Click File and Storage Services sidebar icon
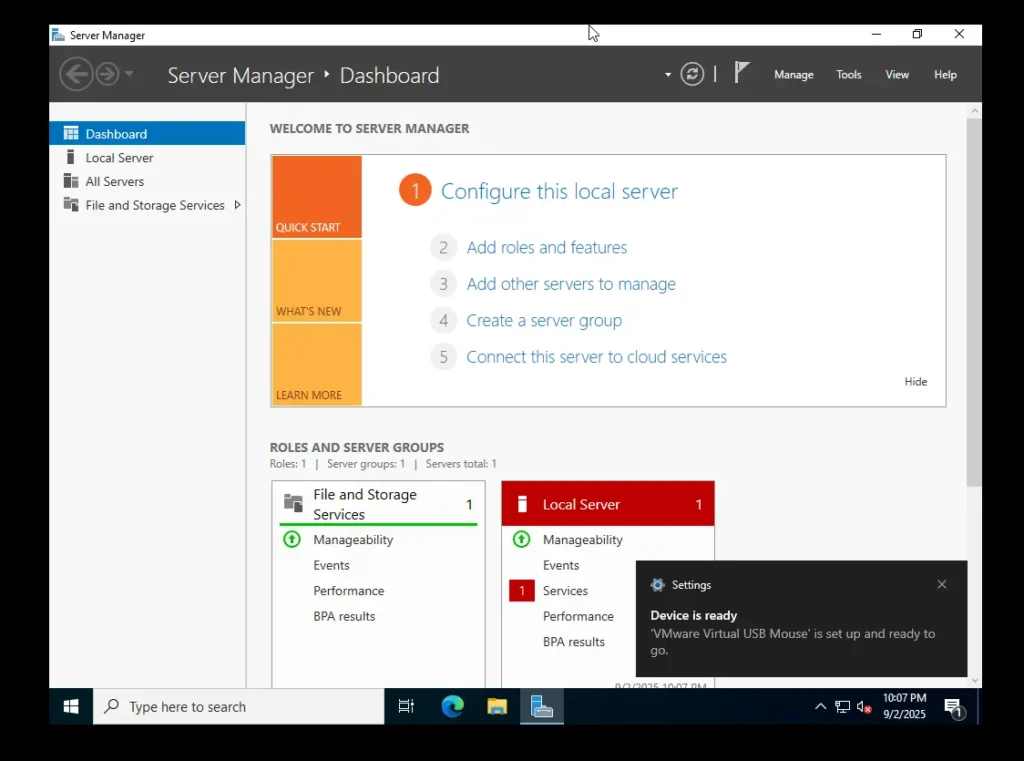Viewport: 1024px width, 761px height. pyautogui.click(x=71, y=204)
